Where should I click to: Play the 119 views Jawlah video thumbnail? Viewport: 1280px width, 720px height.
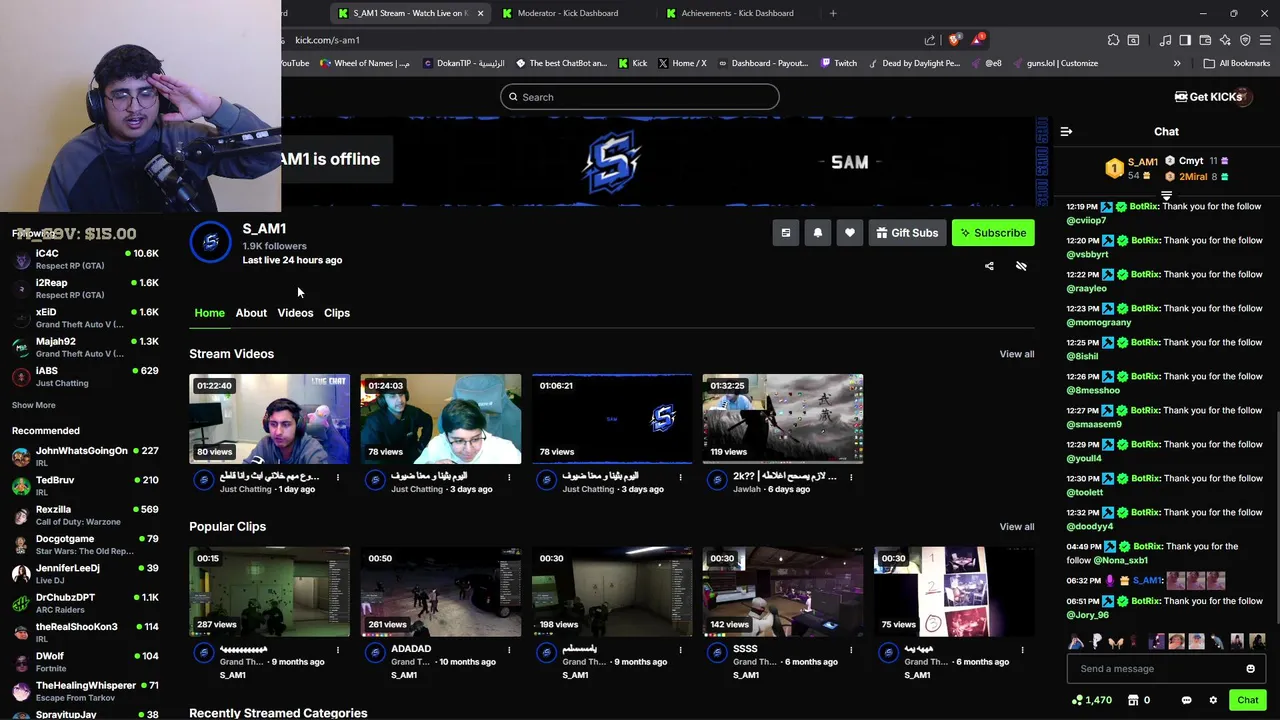pyautogui.click(x=783, y=419)
